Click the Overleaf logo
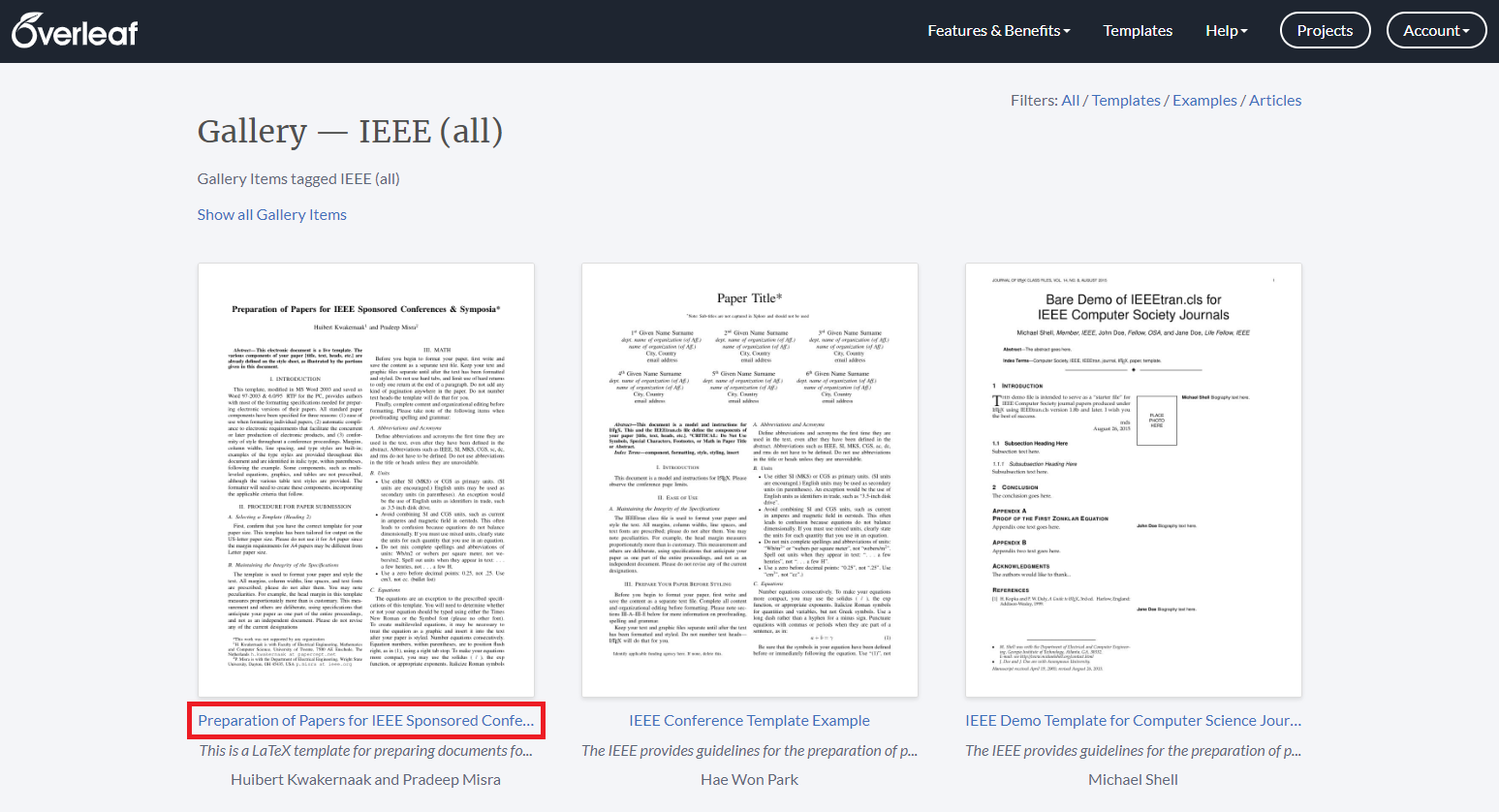The height and width of the screenshot is (812, 1499). pos(75,31)
